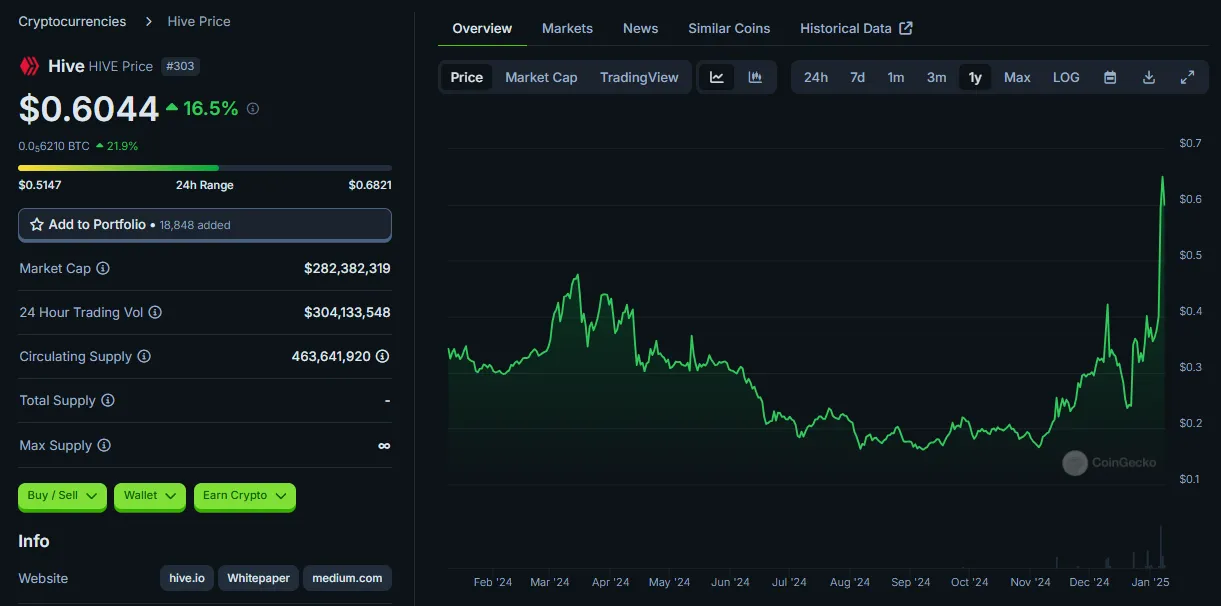Switch chart to Market Cap mode
This screenshot has height=606, width=1221.
[541, 77]
